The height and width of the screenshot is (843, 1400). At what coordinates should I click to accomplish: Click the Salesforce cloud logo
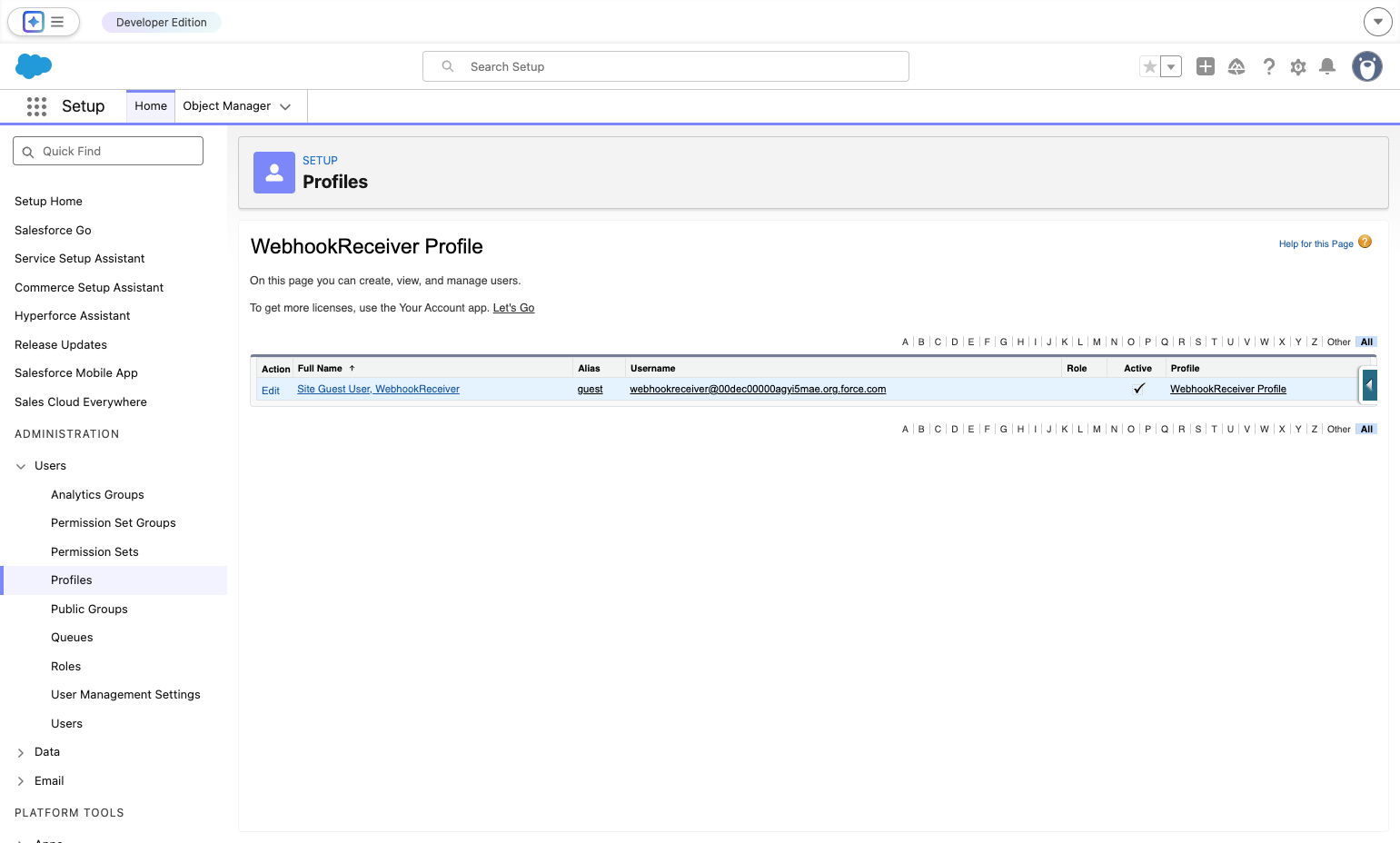pyautogui.click(x=34, y=65)
